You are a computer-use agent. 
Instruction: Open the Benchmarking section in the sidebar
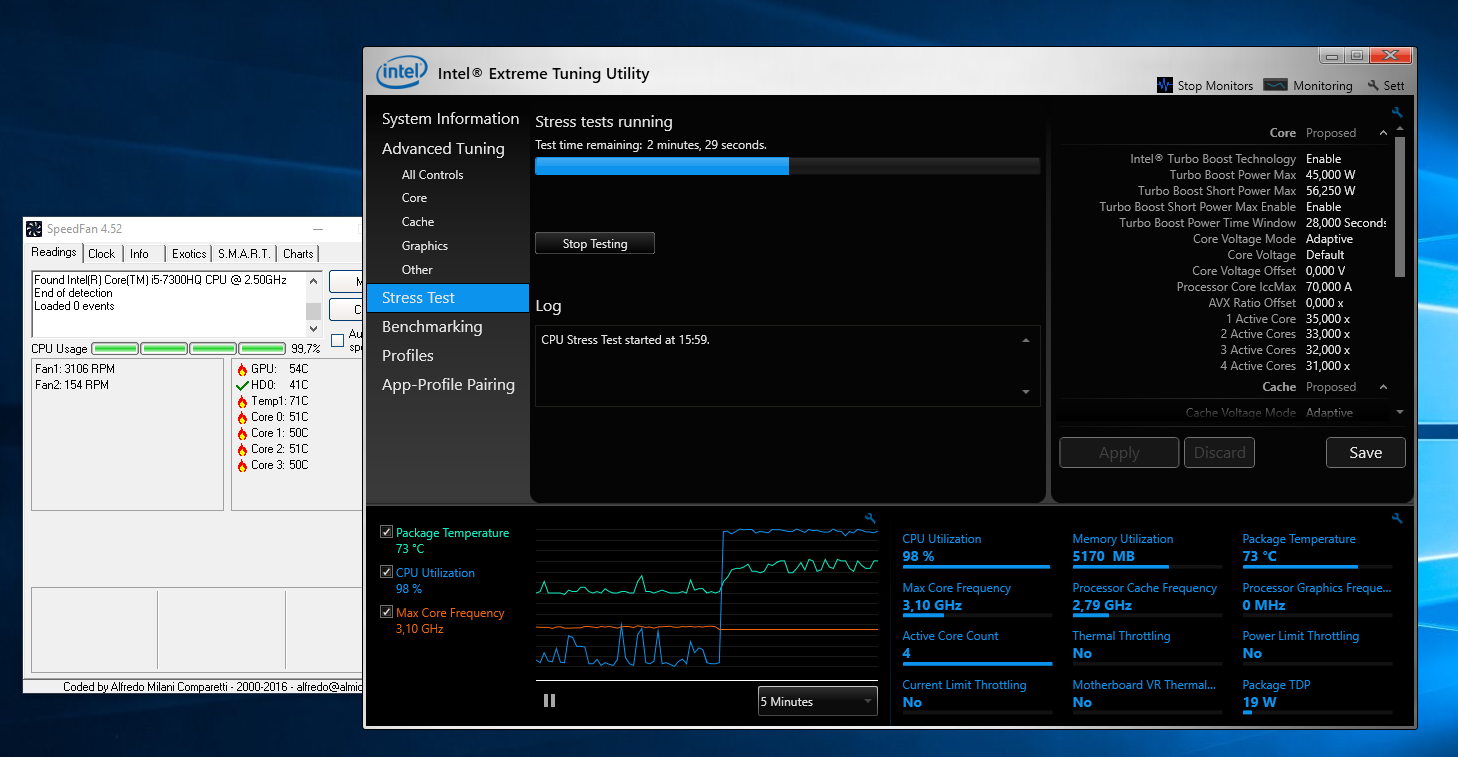pos(432,327)
